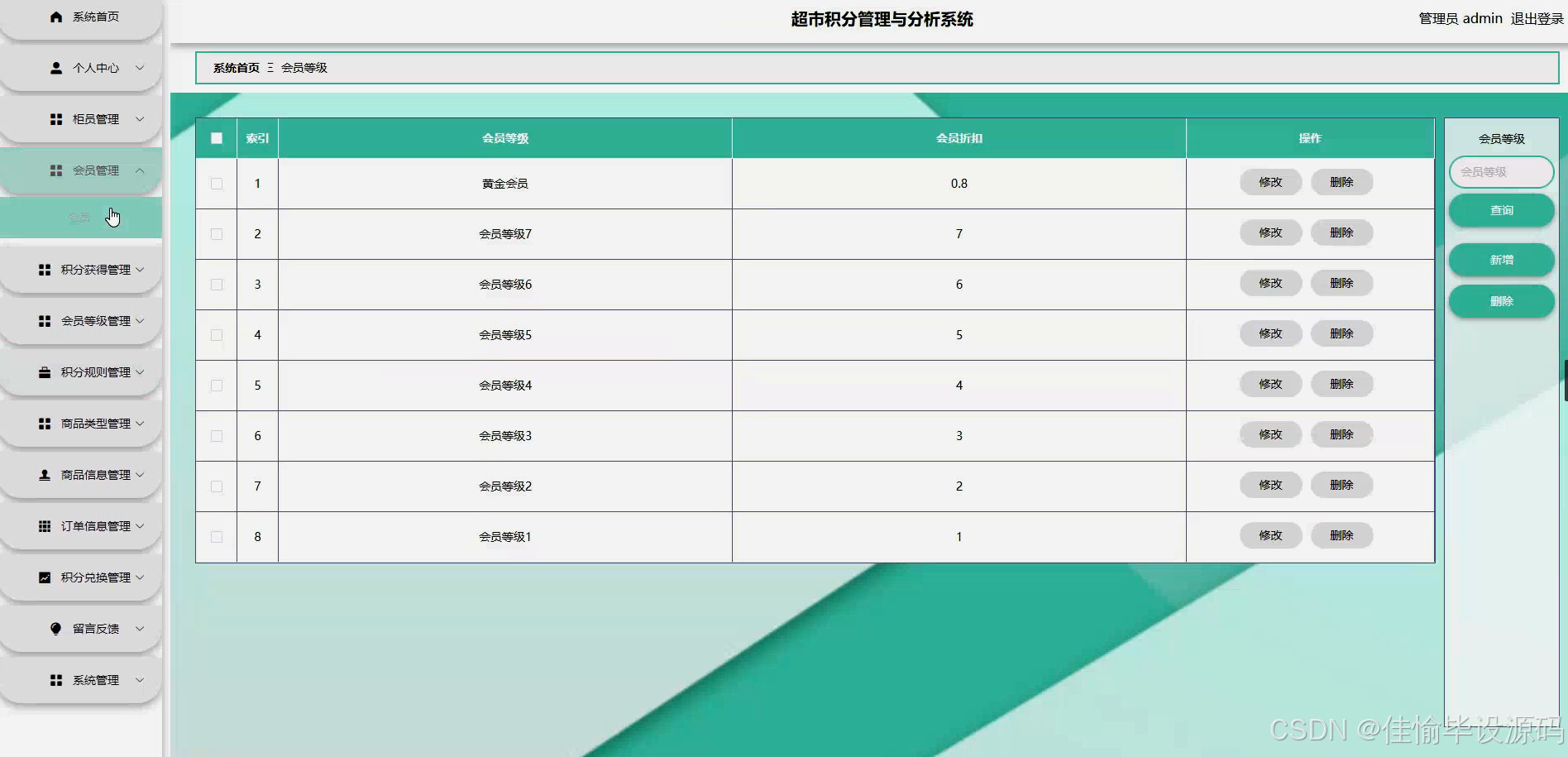This screenshot has width=1568, height=757.
Task: Click the 会员等级 column header
Action: tap(505, 138)
